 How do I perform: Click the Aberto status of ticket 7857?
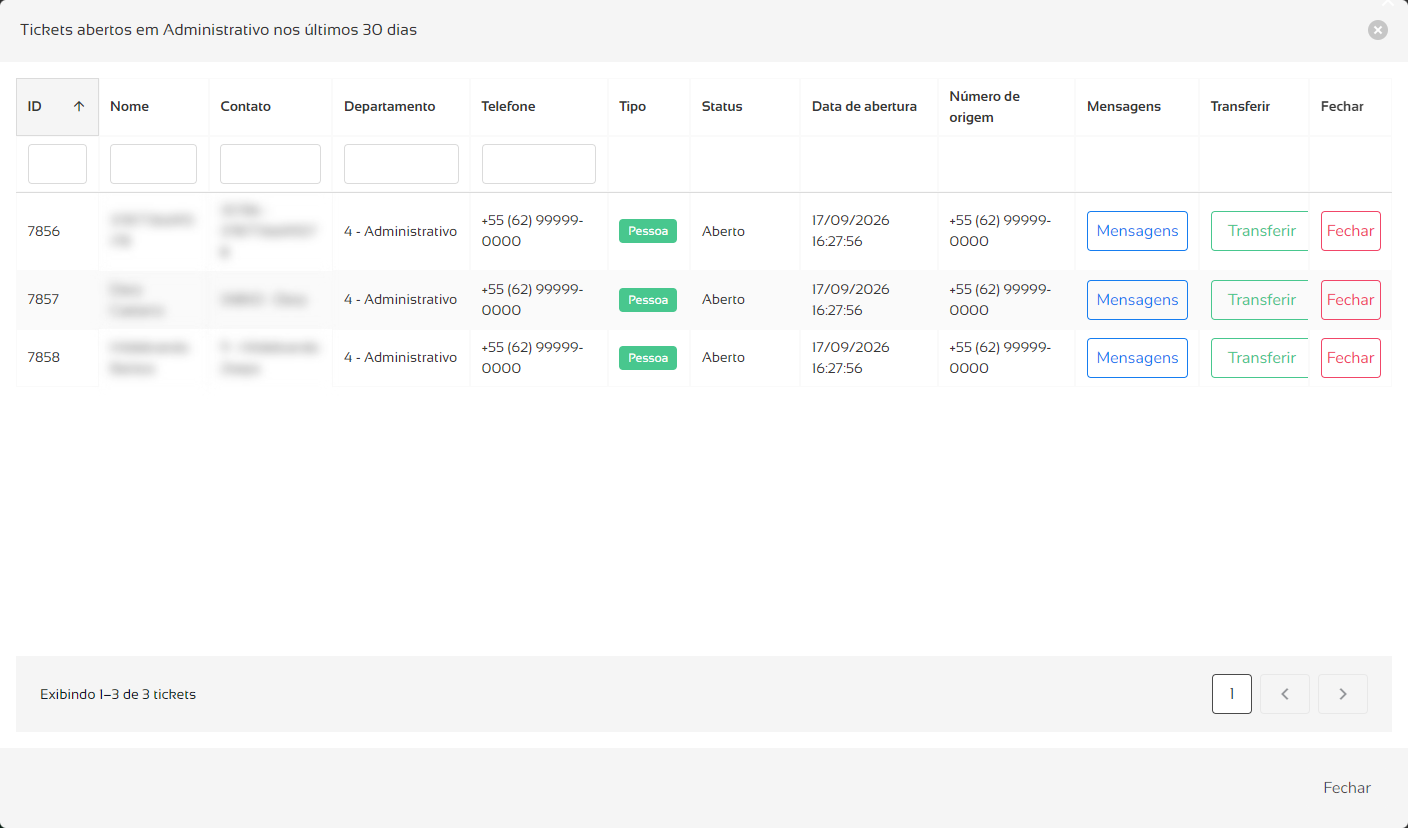point(723,299)
